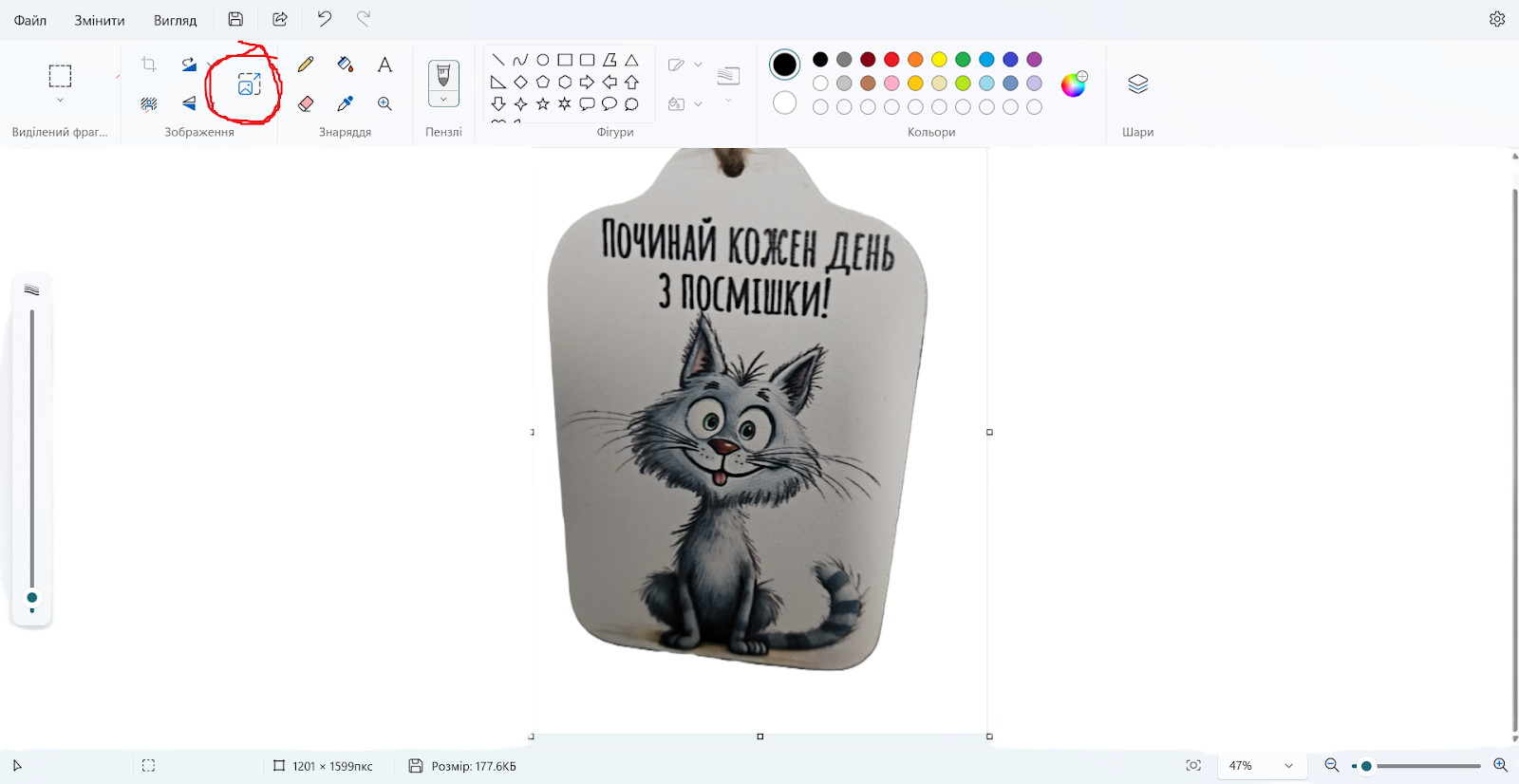The image size is (1519, 784).
Task: Pick the yellow color swatch
Action: (939, 60)
